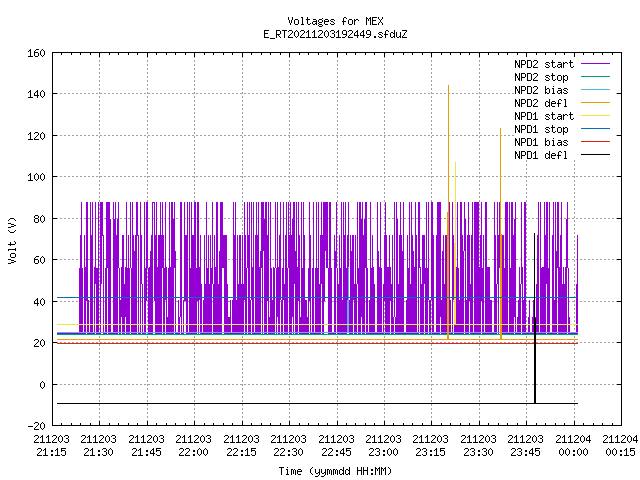Click the y-axis tick value 80
The width and height of the screenshot is (640, 480).
coord(39,219)
